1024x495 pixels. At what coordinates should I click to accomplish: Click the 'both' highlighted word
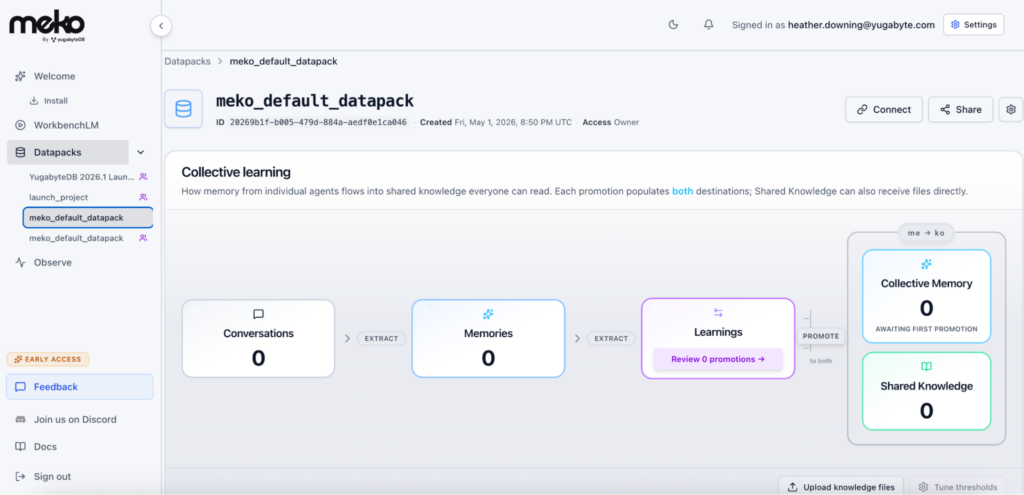tap(682, 192)
